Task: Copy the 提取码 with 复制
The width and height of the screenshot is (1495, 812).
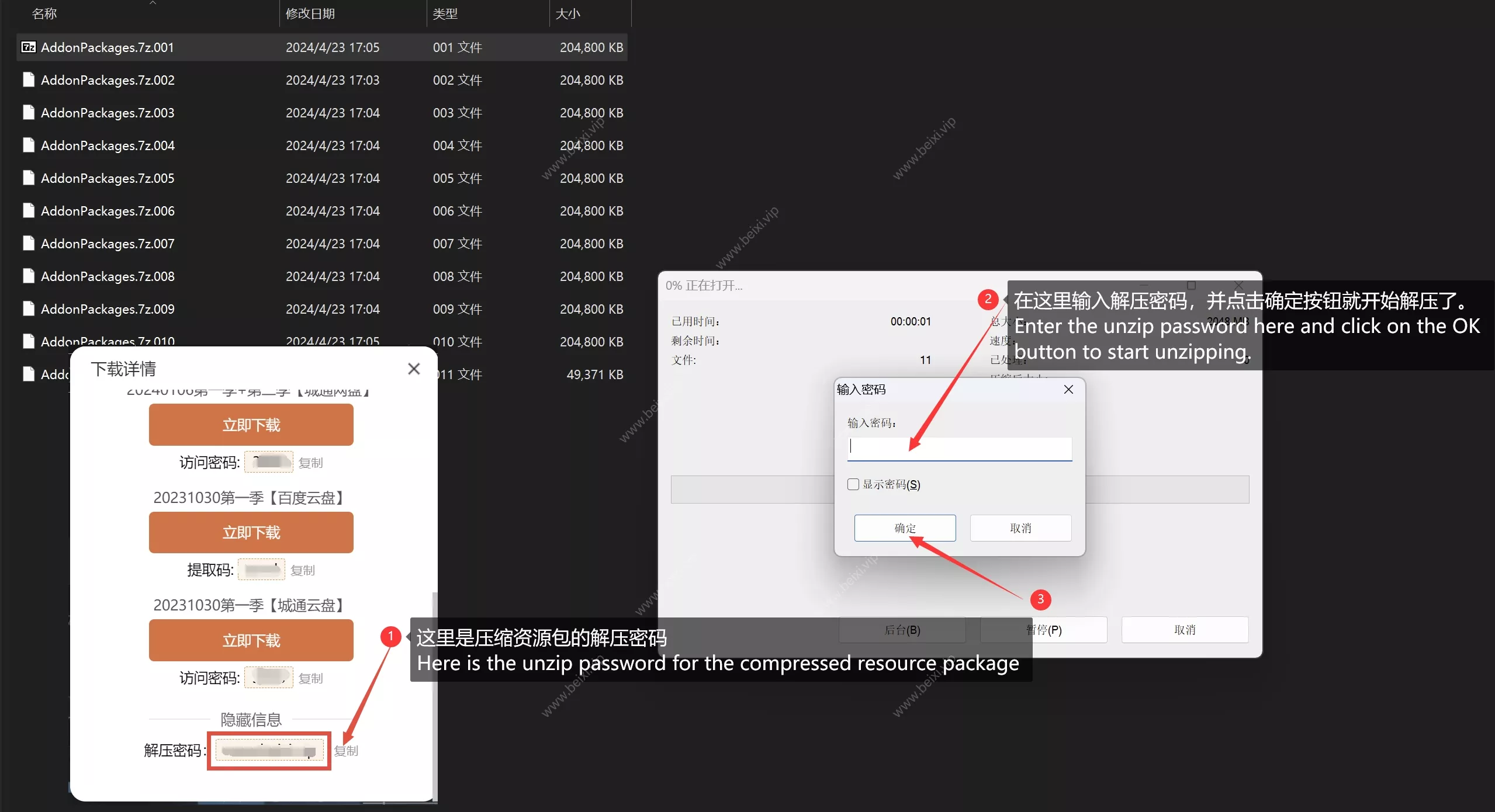Action: pos(303,570)
